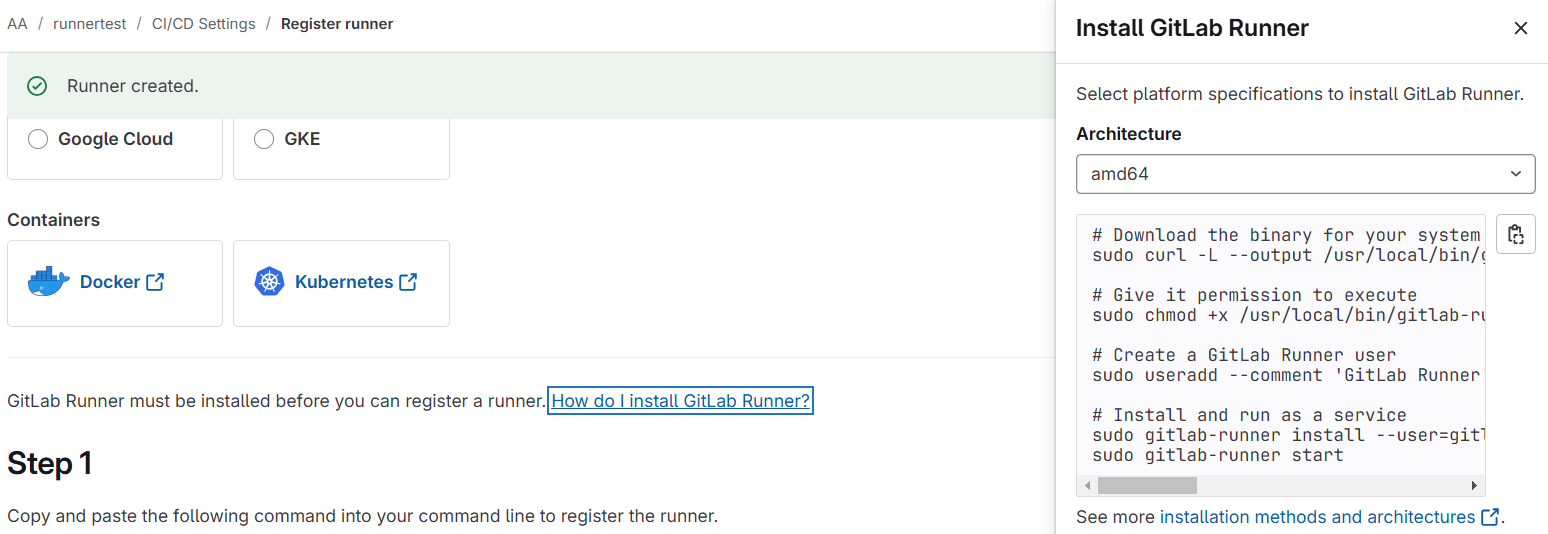
Task: Go to CI/CD Settings breadcrumb
Action: point(204,24)
